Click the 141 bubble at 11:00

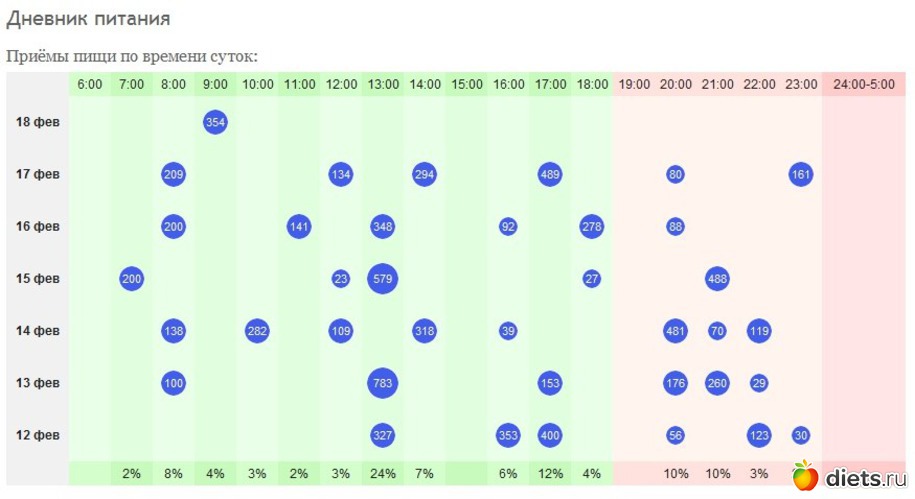[298, 227]
